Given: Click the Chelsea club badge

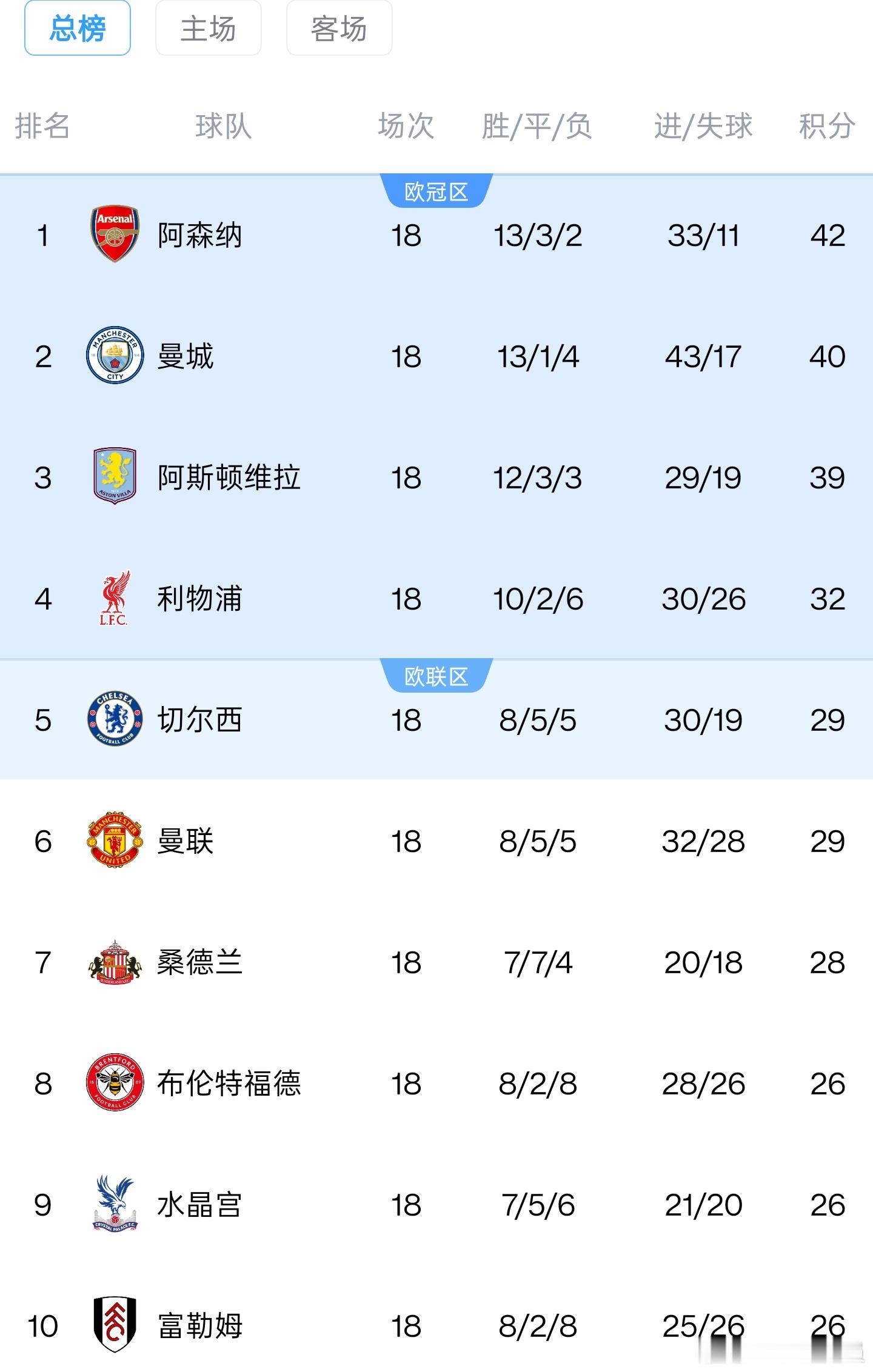Looking at the screenshot, I should [x=115, y=719].
